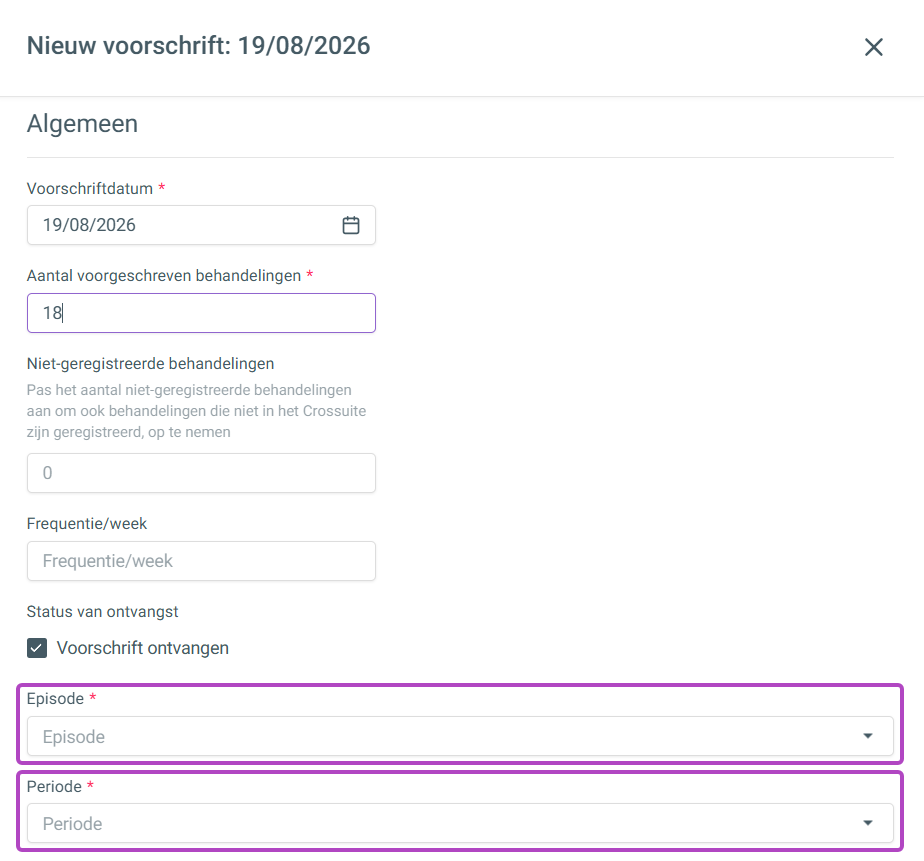The width and height of the screenshot is (924, 861).
Task: Click the Periode field label
Action: coord(54,787)
